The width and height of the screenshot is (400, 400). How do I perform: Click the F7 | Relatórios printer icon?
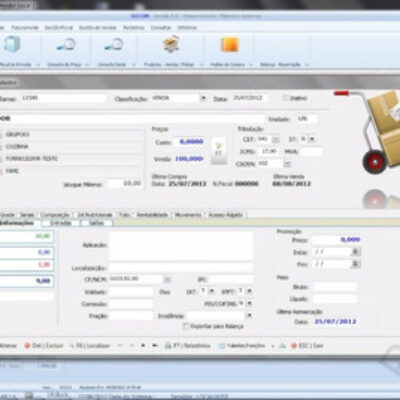pyautogui.click(x=168, y=346)
